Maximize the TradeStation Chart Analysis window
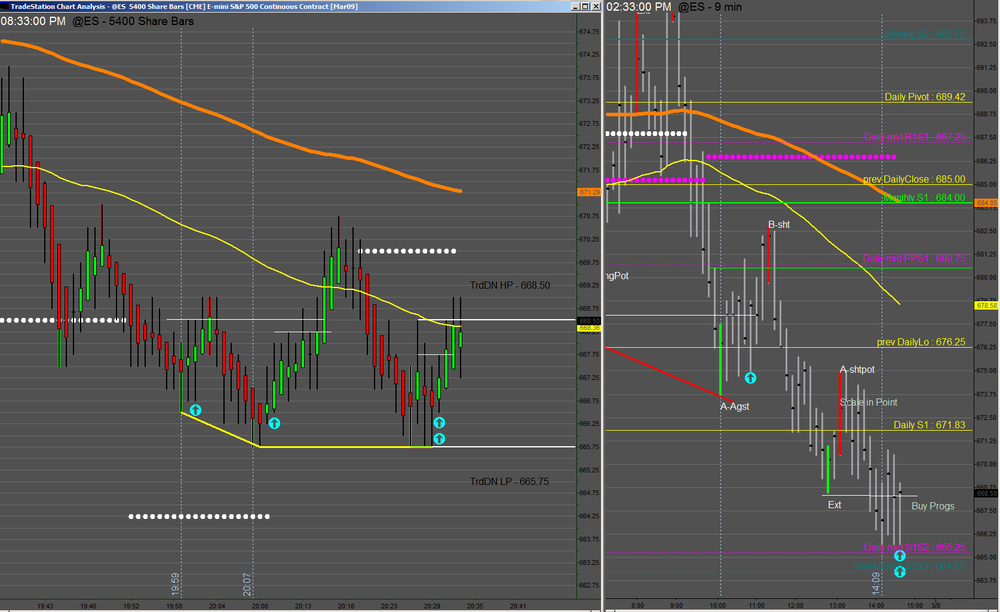The width and height of the screenshot is (1000, 612). [x=585, y=6]
